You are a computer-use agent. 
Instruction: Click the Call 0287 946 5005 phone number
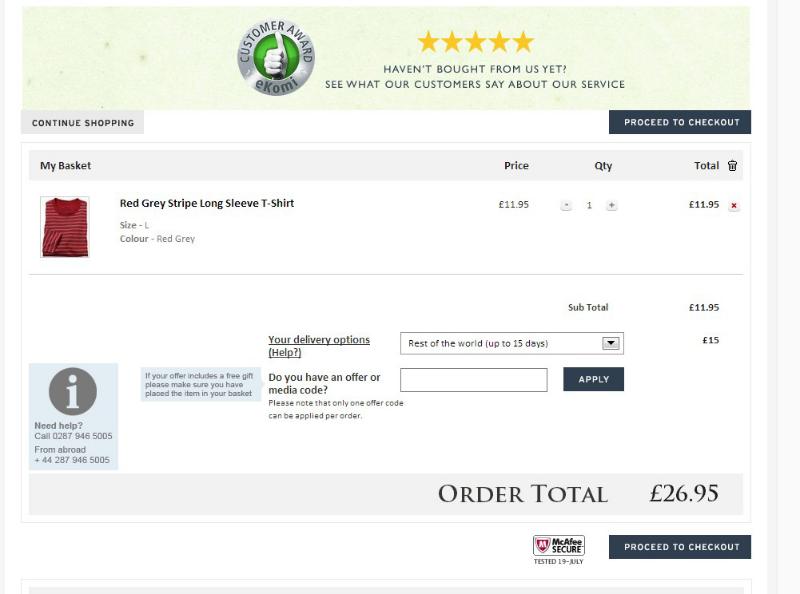73,436
